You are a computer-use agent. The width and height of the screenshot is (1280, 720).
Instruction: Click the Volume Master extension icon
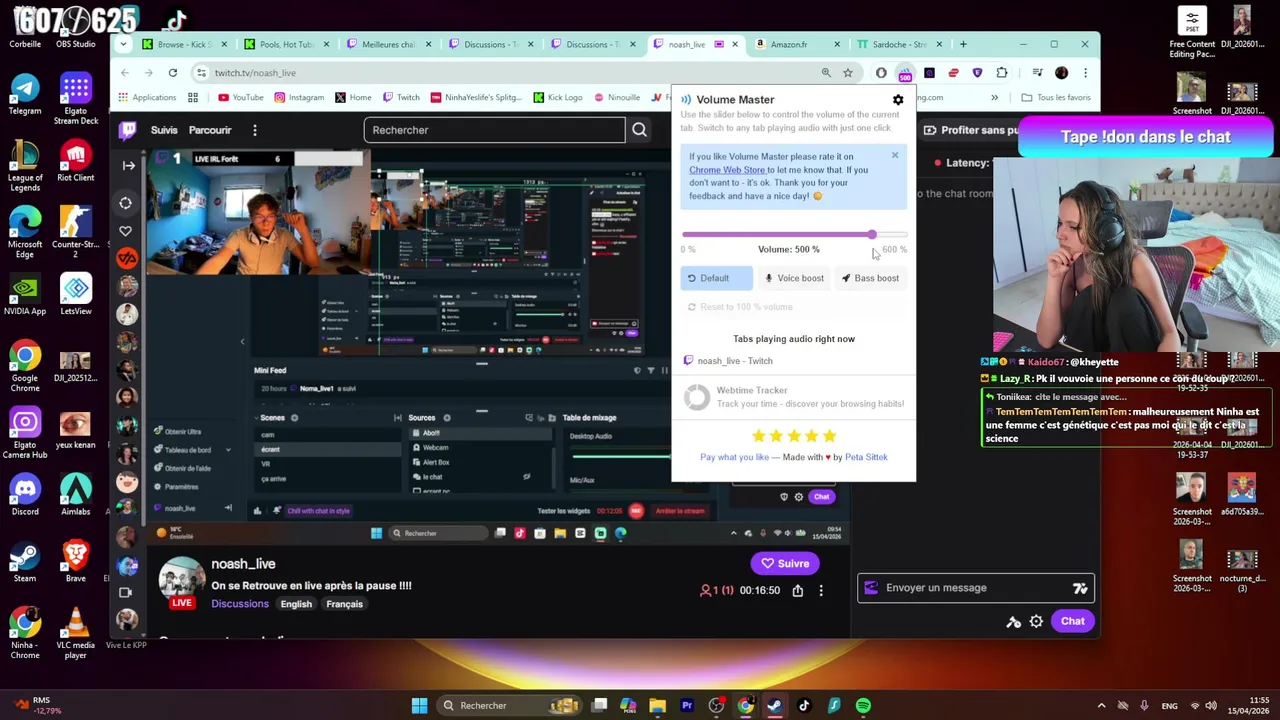coord(905,73)
